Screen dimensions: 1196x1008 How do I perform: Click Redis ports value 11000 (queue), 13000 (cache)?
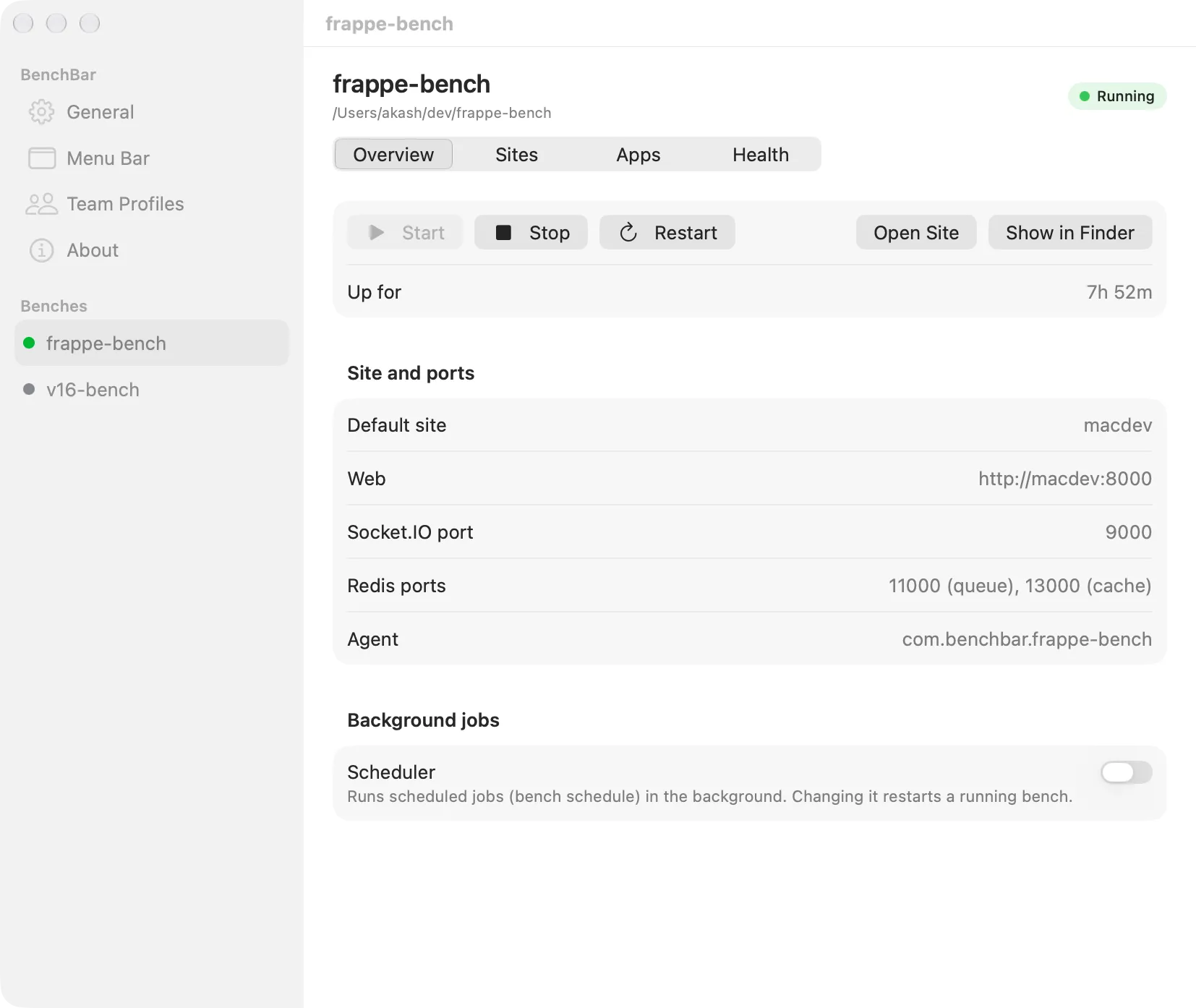tap(1020, 585)
